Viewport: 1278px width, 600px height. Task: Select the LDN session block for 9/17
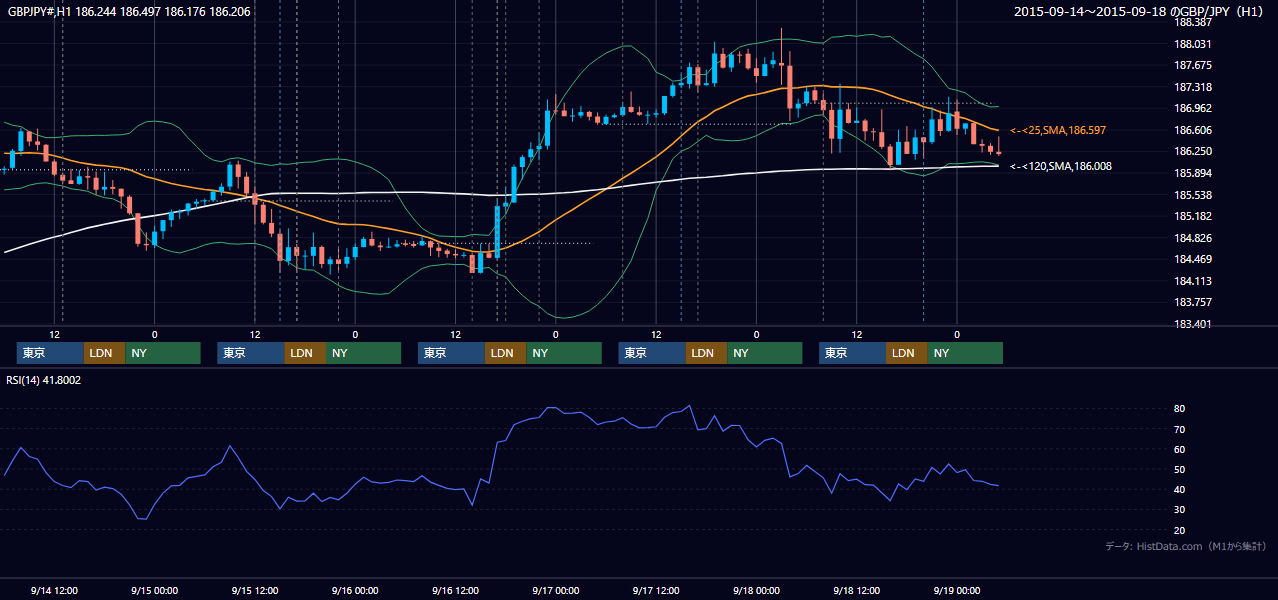(706, 353)
